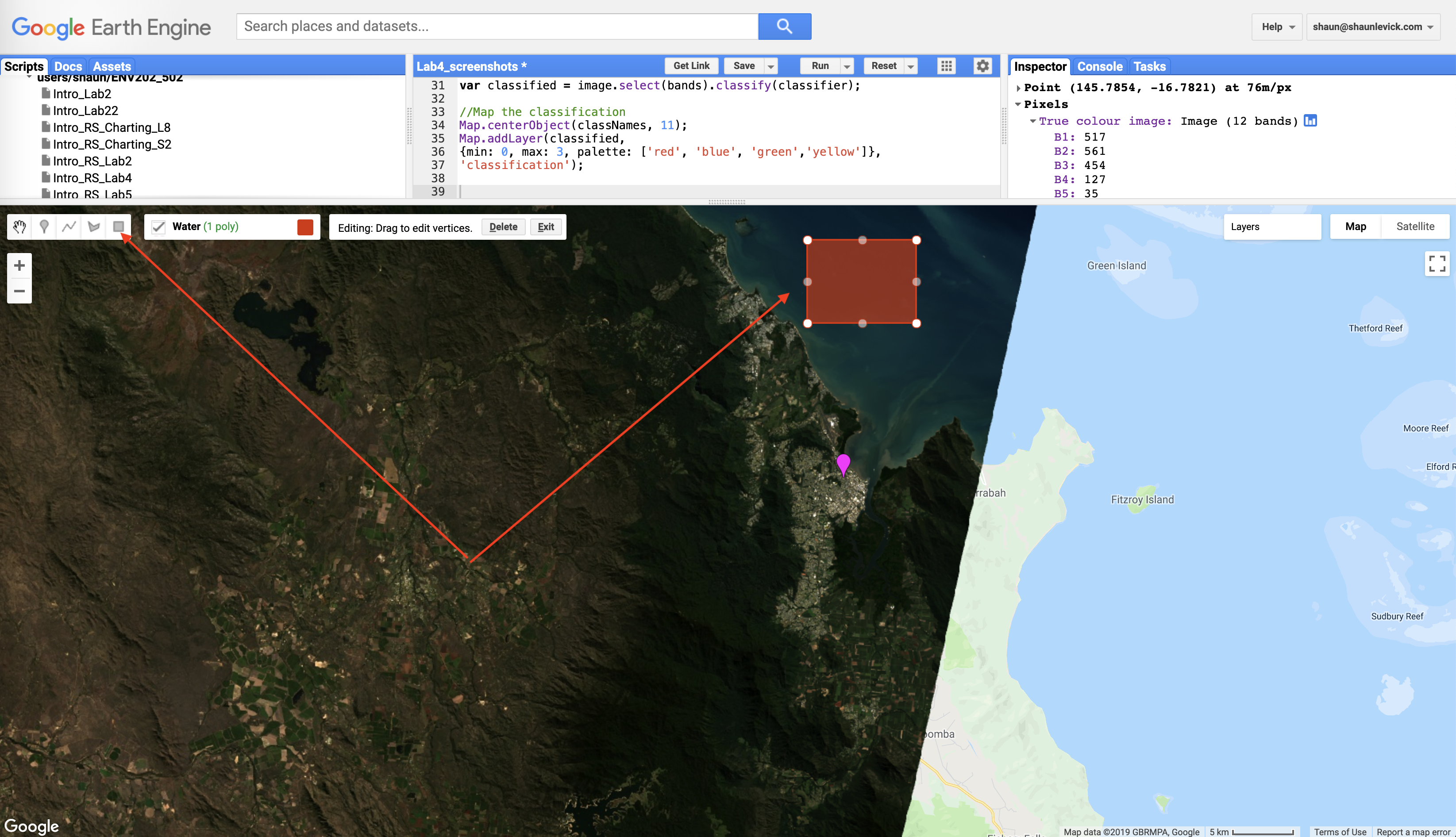Image resolution: width=1456 pixels, height=837 pixels.
Task: Open the Intro_RS_Lab4 script
Action: (x=92, y=178)
